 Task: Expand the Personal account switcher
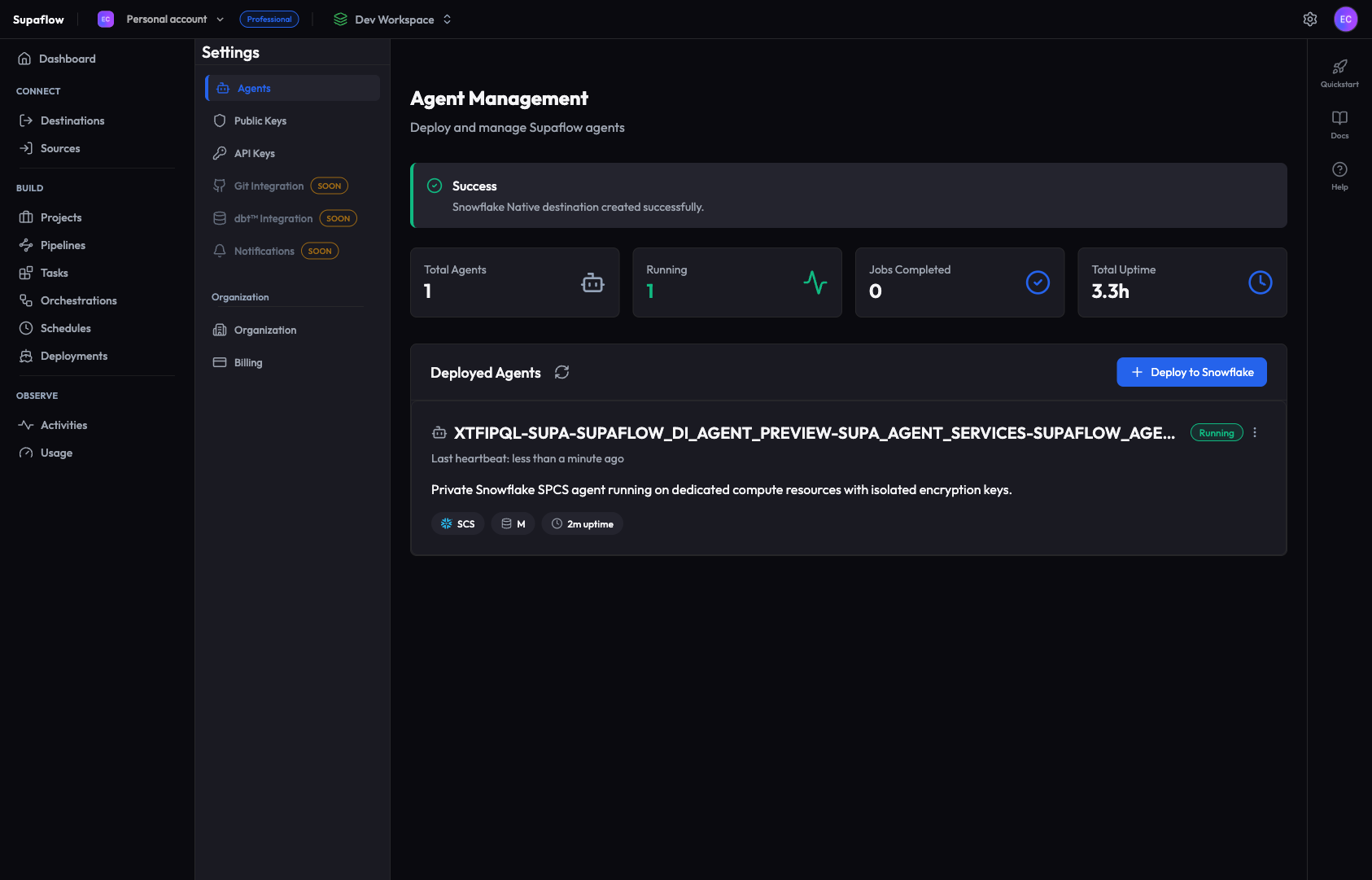pos(167,19)
